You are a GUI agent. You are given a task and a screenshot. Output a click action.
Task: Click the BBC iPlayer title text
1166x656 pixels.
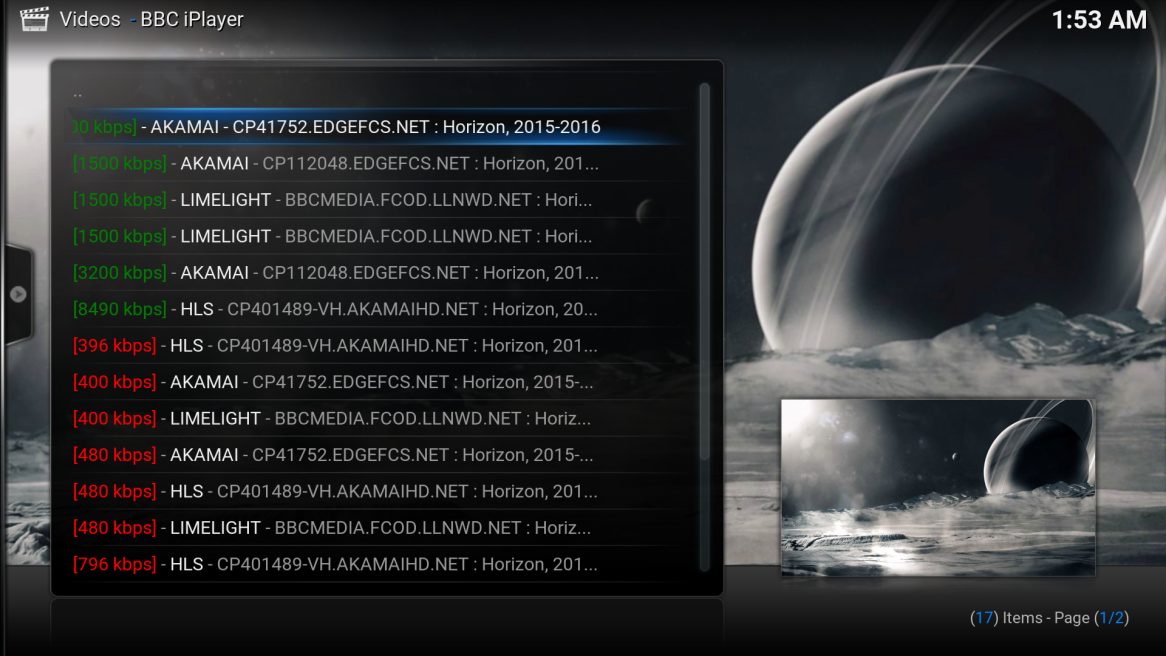(x=192, y=19)
